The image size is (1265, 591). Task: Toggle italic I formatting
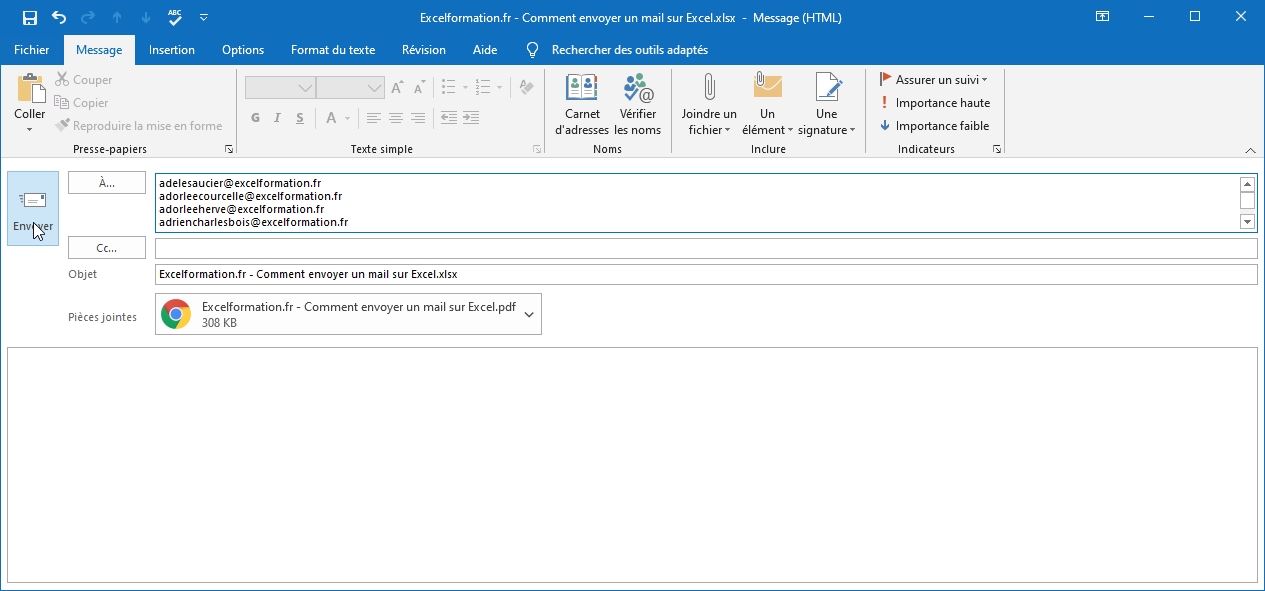pyautogui.click(x=278, y=118)
